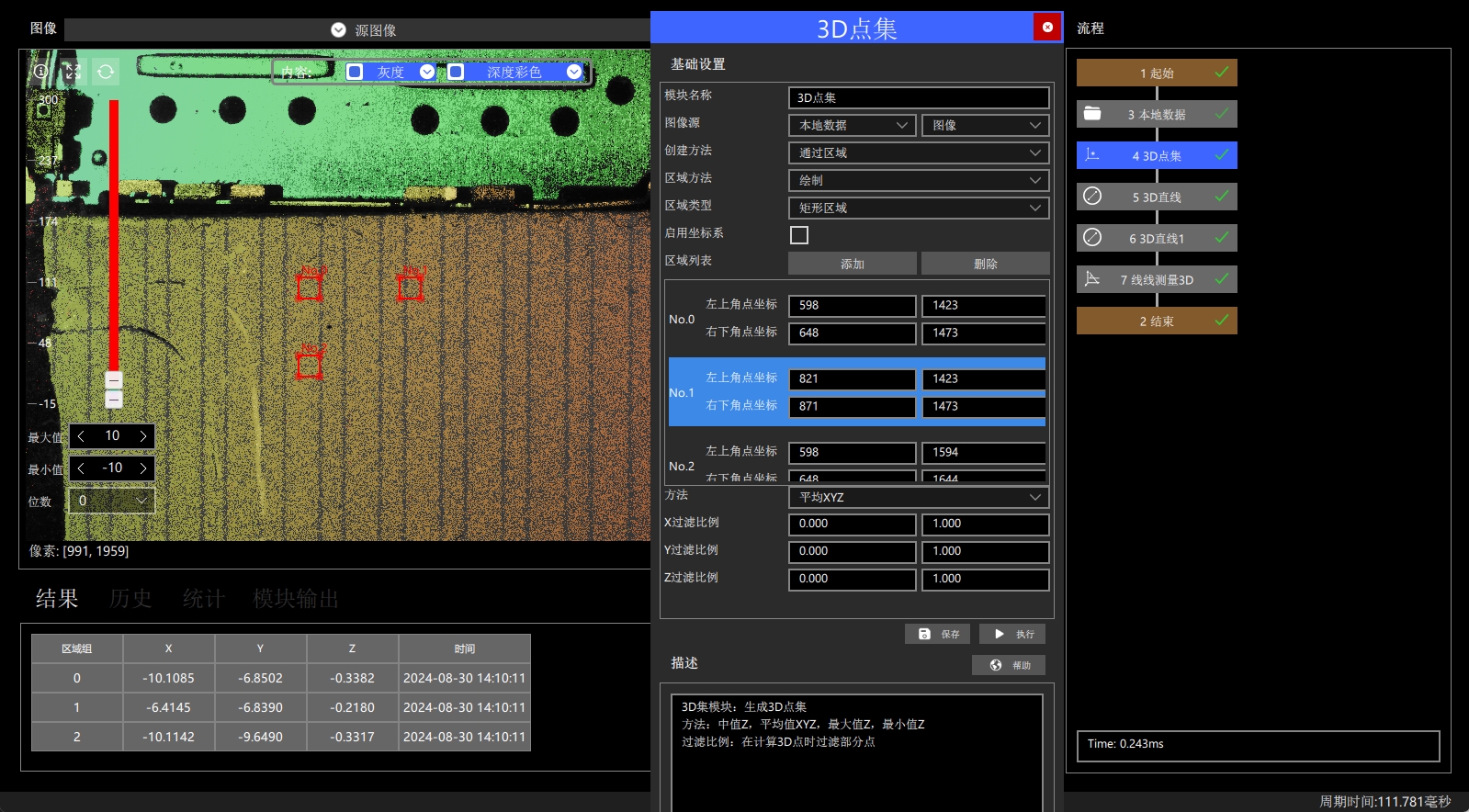Click the X过滤比例 minimum field

(x=853, y=524)
